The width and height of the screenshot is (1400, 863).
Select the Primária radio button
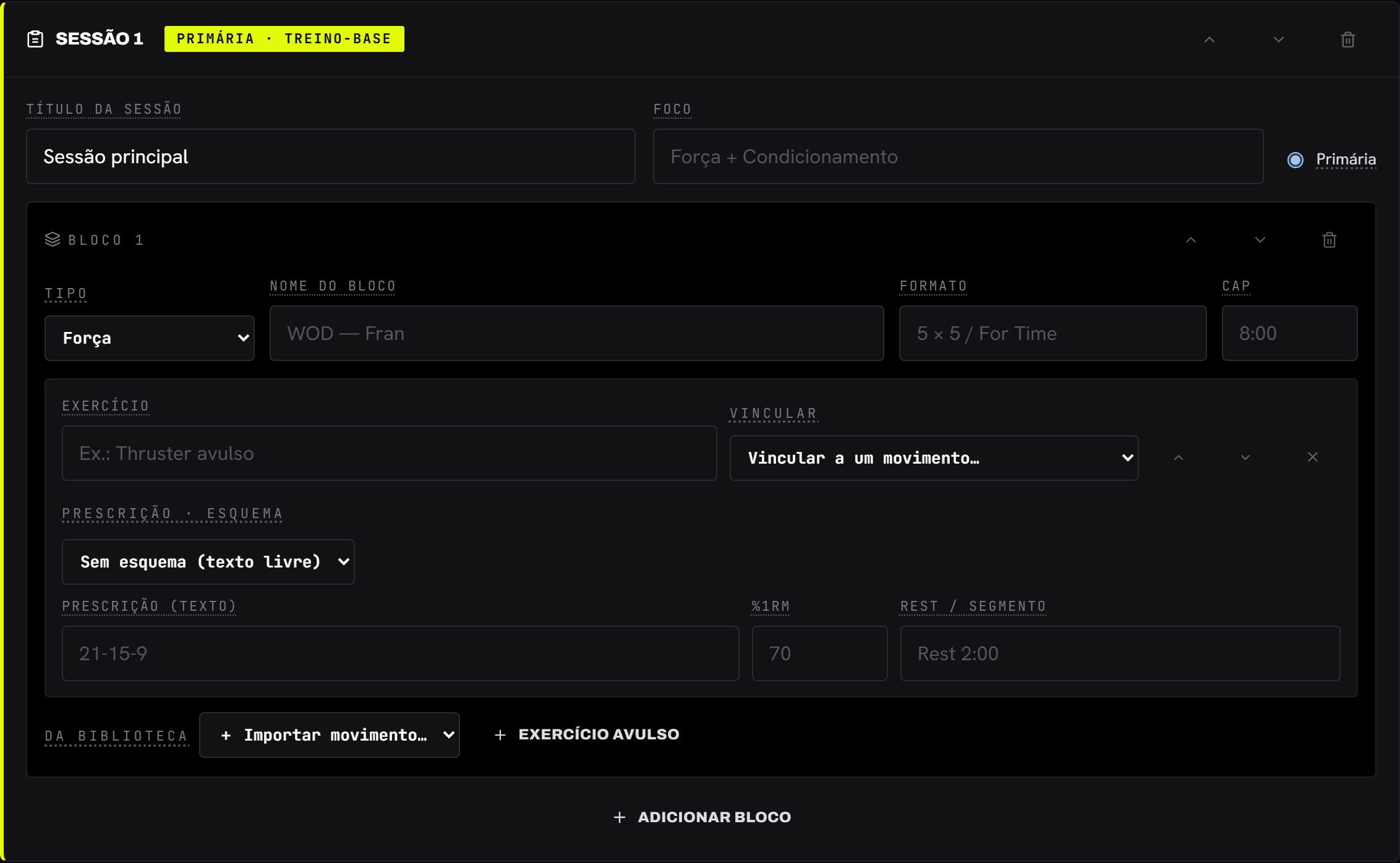(x=1295, y=160)
